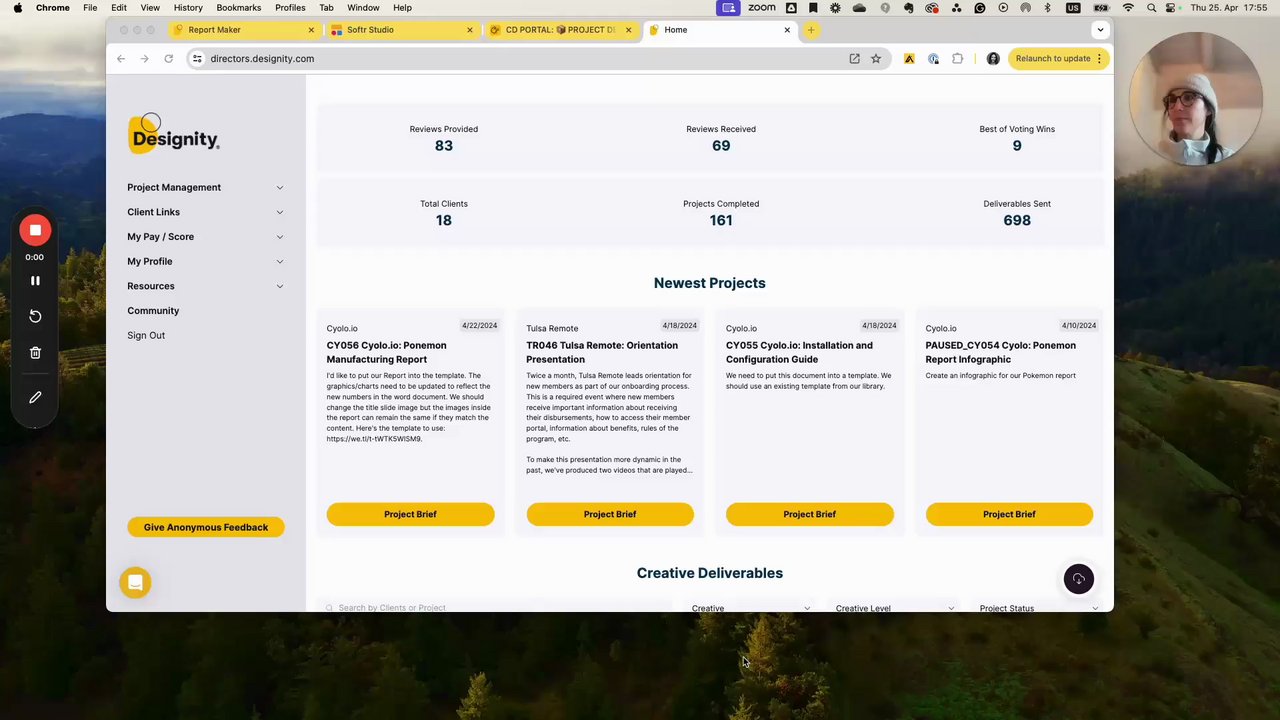Viewport: 1280px width, 720px height.
Task: Open the Creative Level filter dropdown
Action: click(894, 608)
